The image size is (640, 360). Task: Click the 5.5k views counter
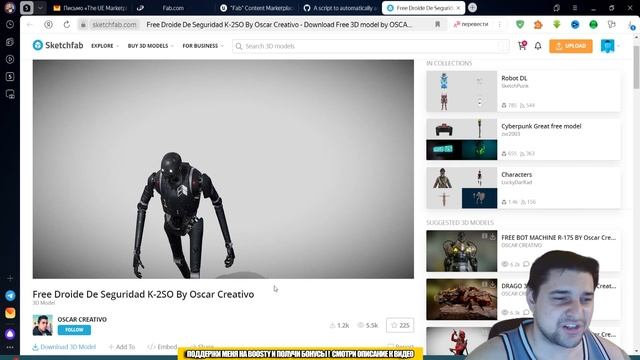click(368, 325)
